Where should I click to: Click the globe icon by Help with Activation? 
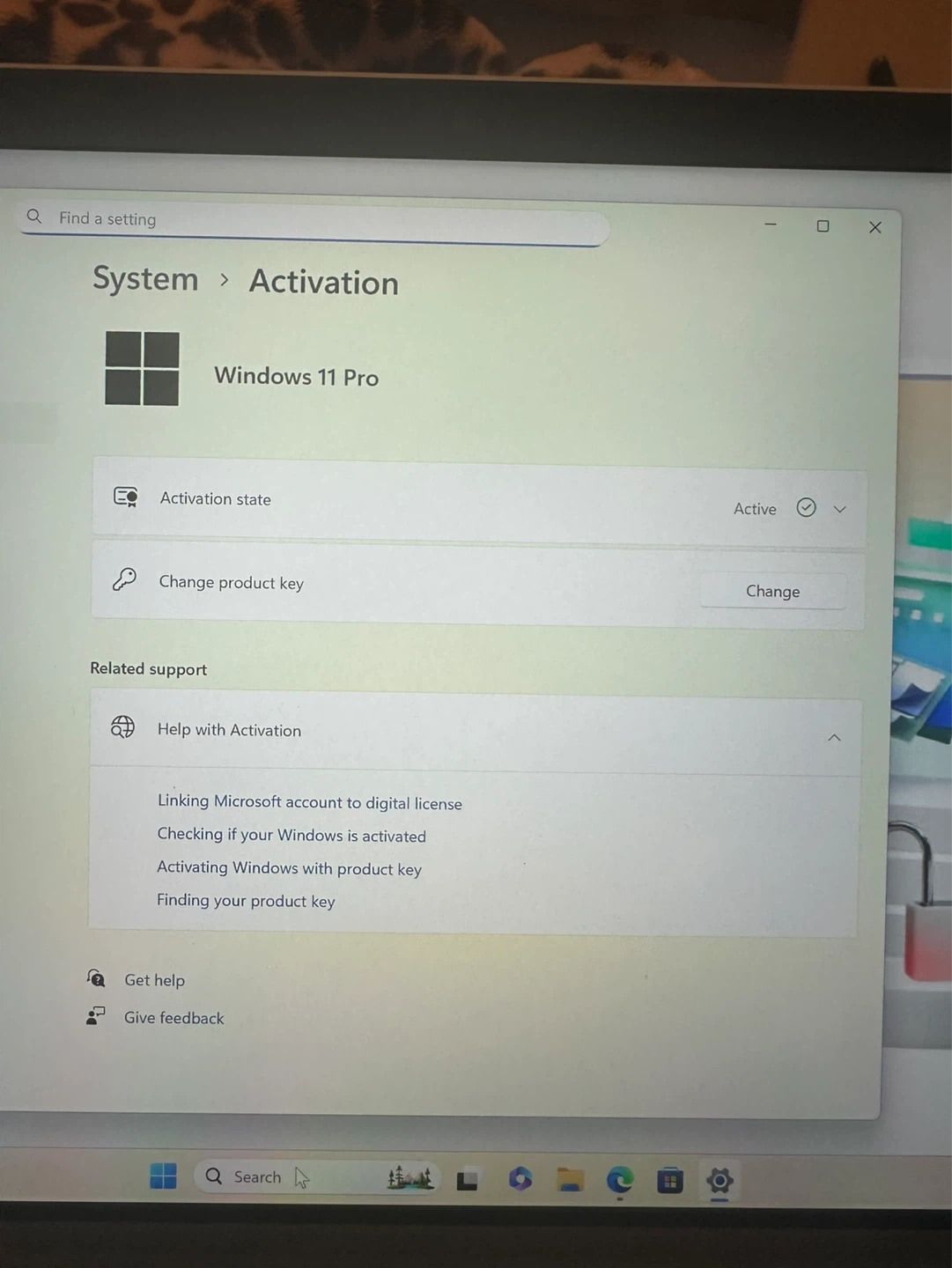coord(122,726)
